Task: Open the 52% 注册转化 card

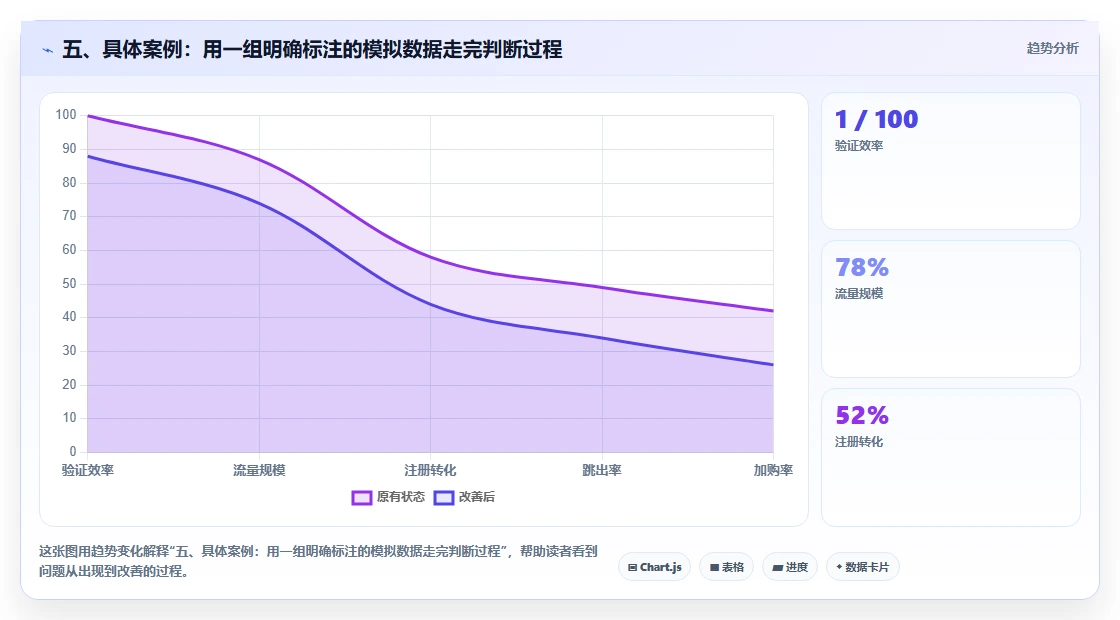Action: (x=951, y=457)
